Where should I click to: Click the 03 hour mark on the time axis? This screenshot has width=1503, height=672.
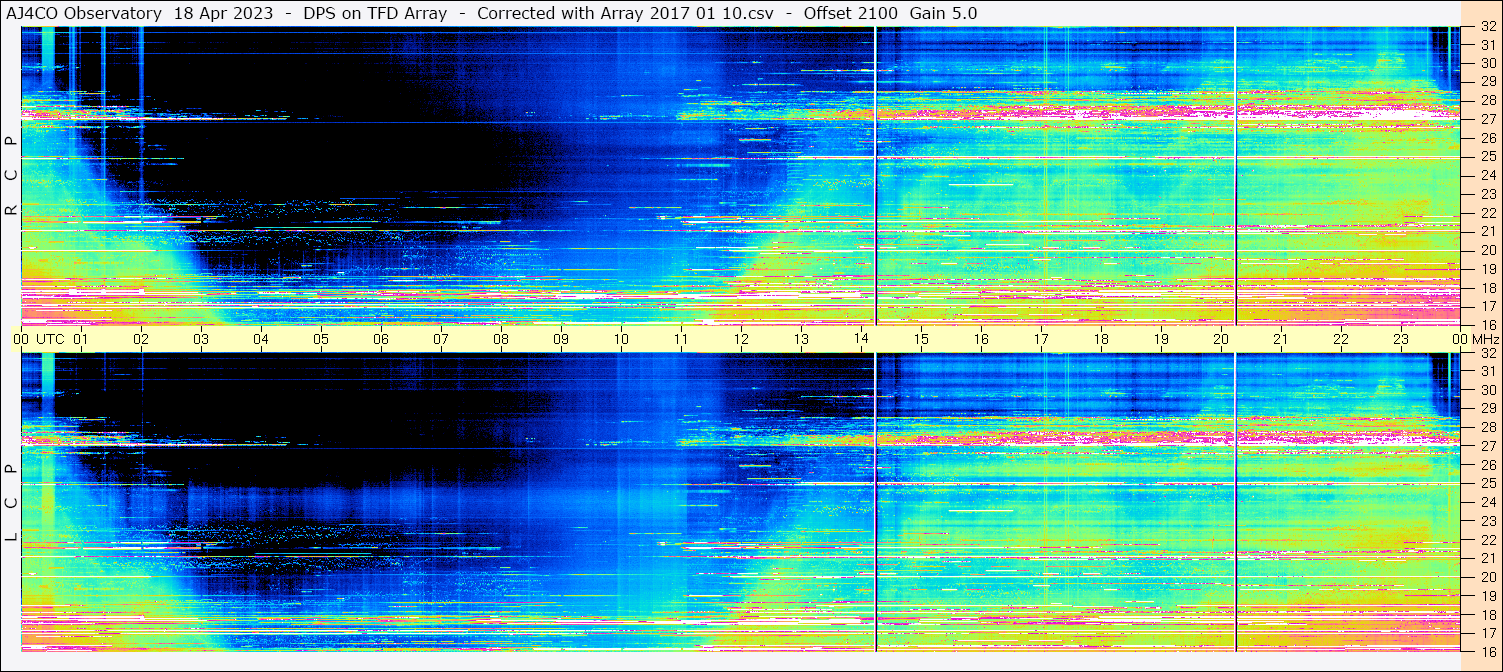pos(201,339)
